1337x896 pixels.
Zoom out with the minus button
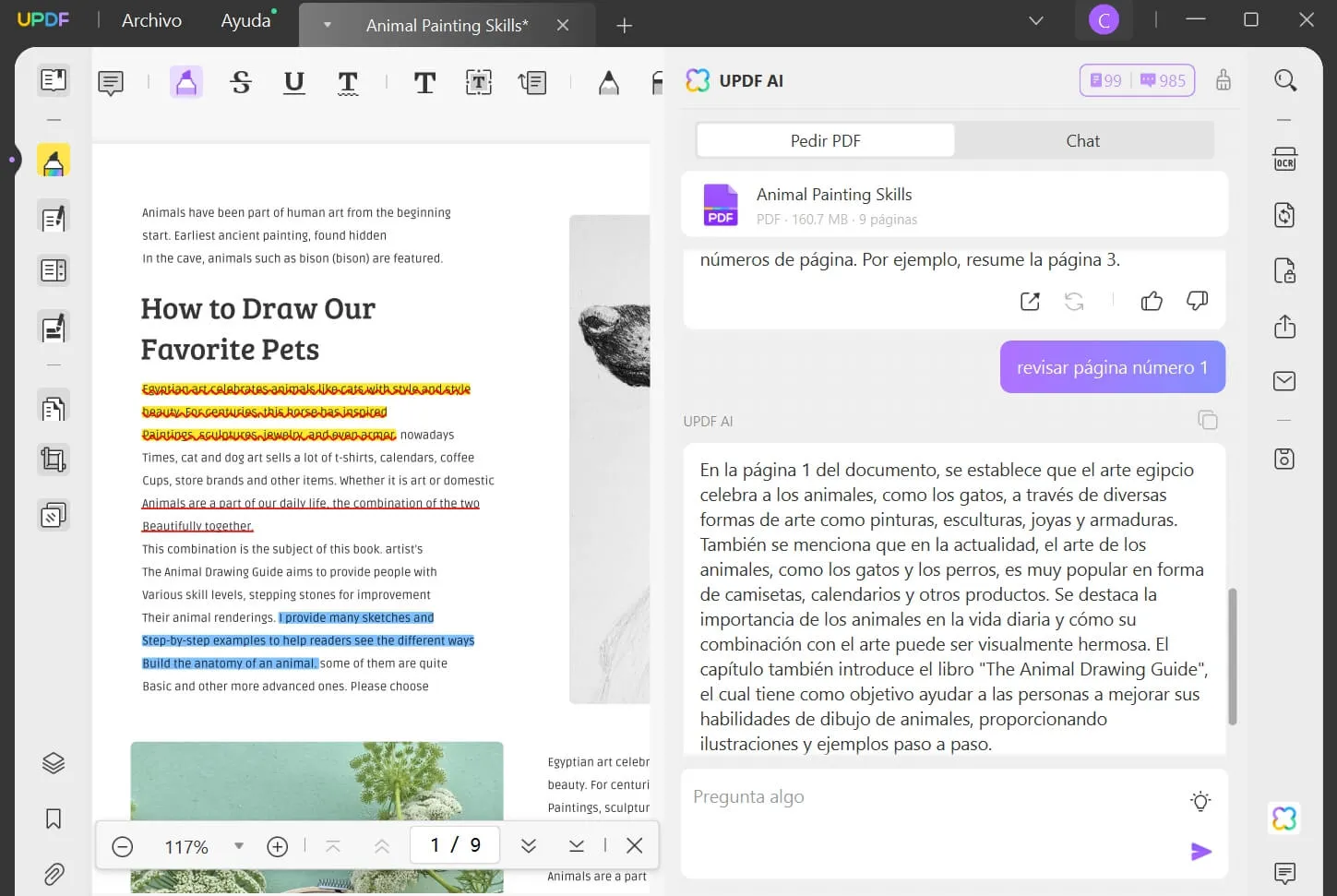[123, 846]
